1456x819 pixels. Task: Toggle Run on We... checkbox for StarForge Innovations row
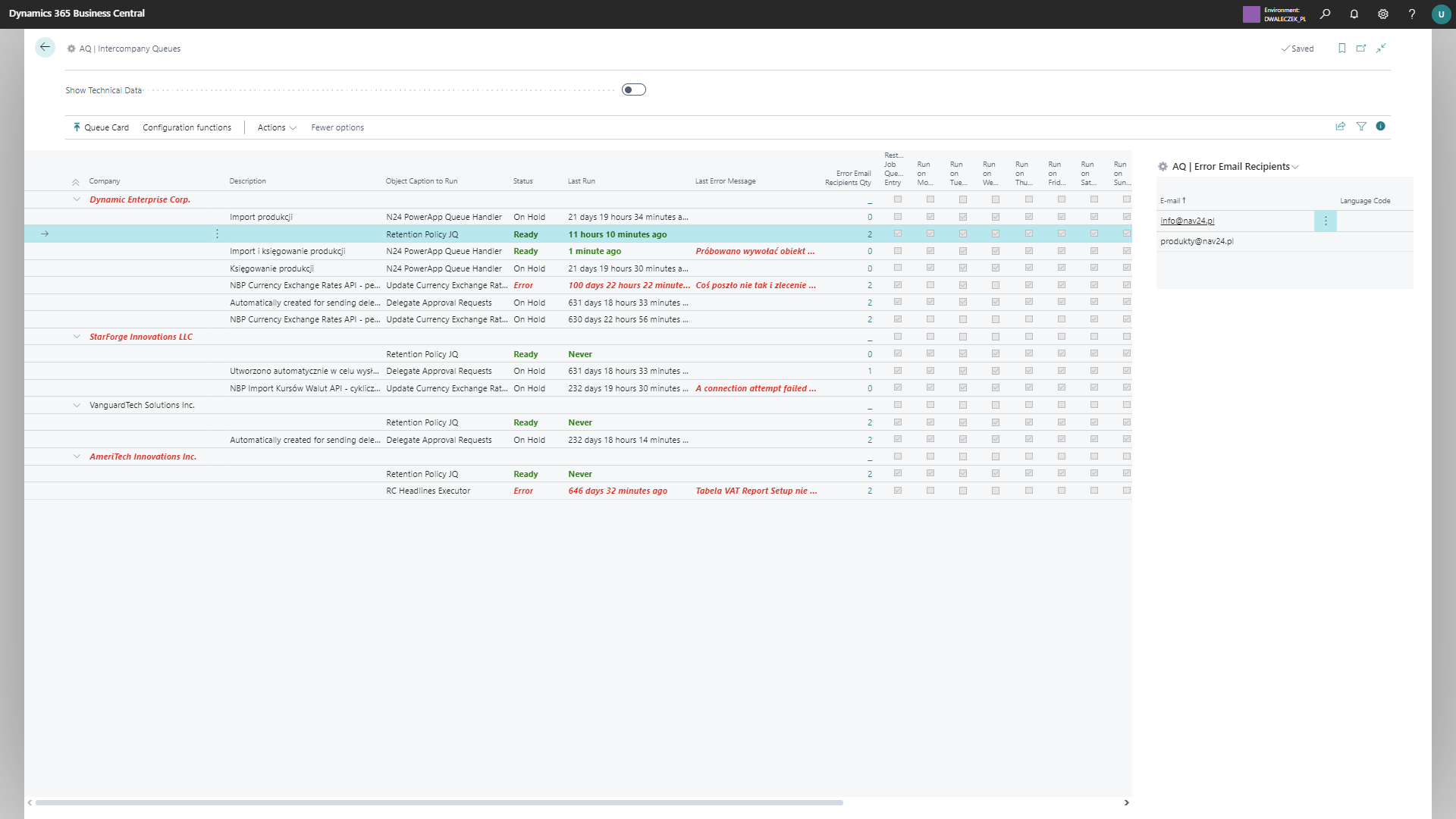pos(996,337)
